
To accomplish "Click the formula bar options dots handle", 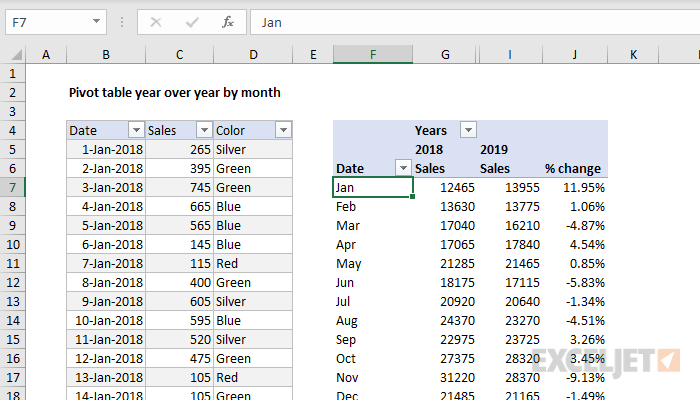I will point(122,22).
